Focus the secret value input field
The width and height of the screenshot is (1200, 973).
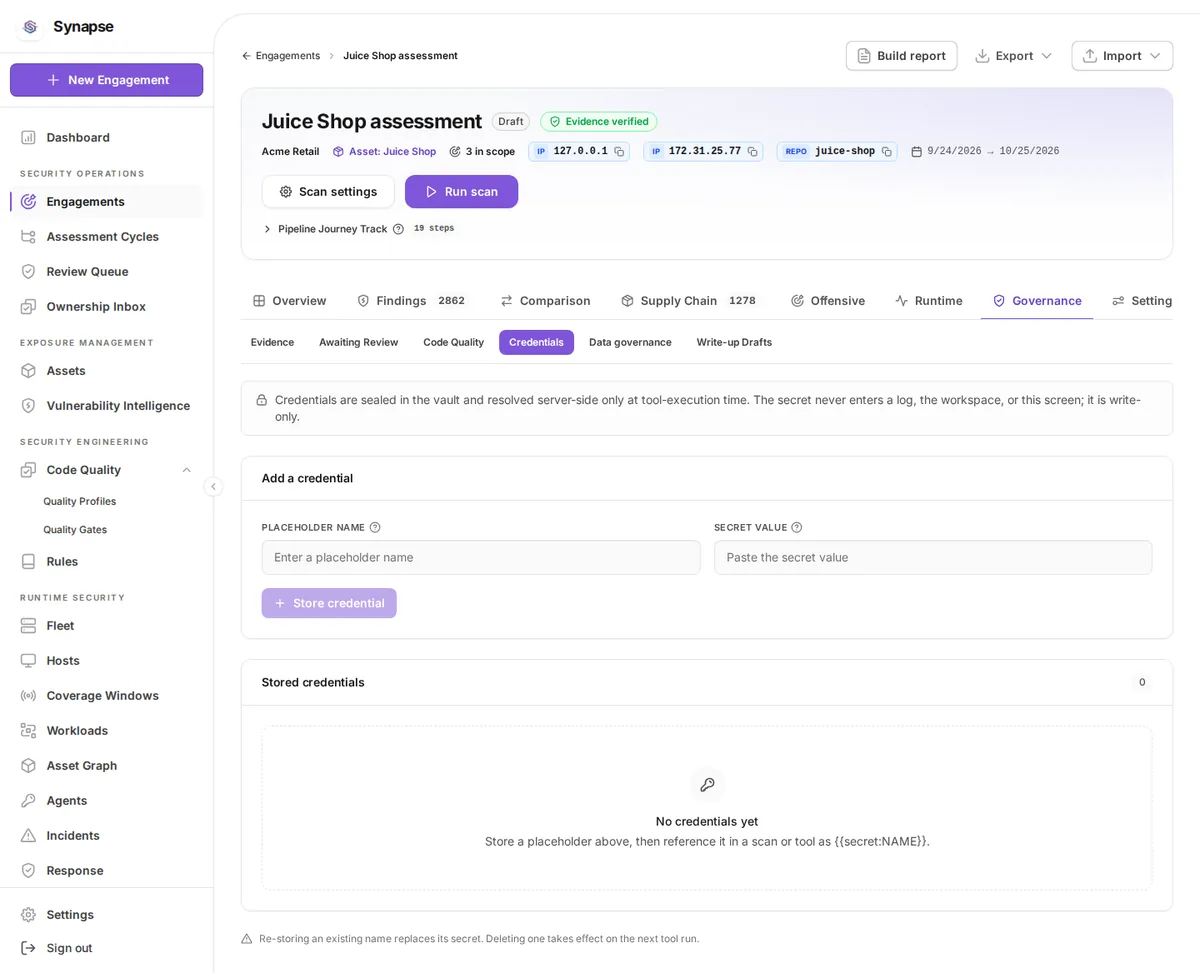pos(933,558)
